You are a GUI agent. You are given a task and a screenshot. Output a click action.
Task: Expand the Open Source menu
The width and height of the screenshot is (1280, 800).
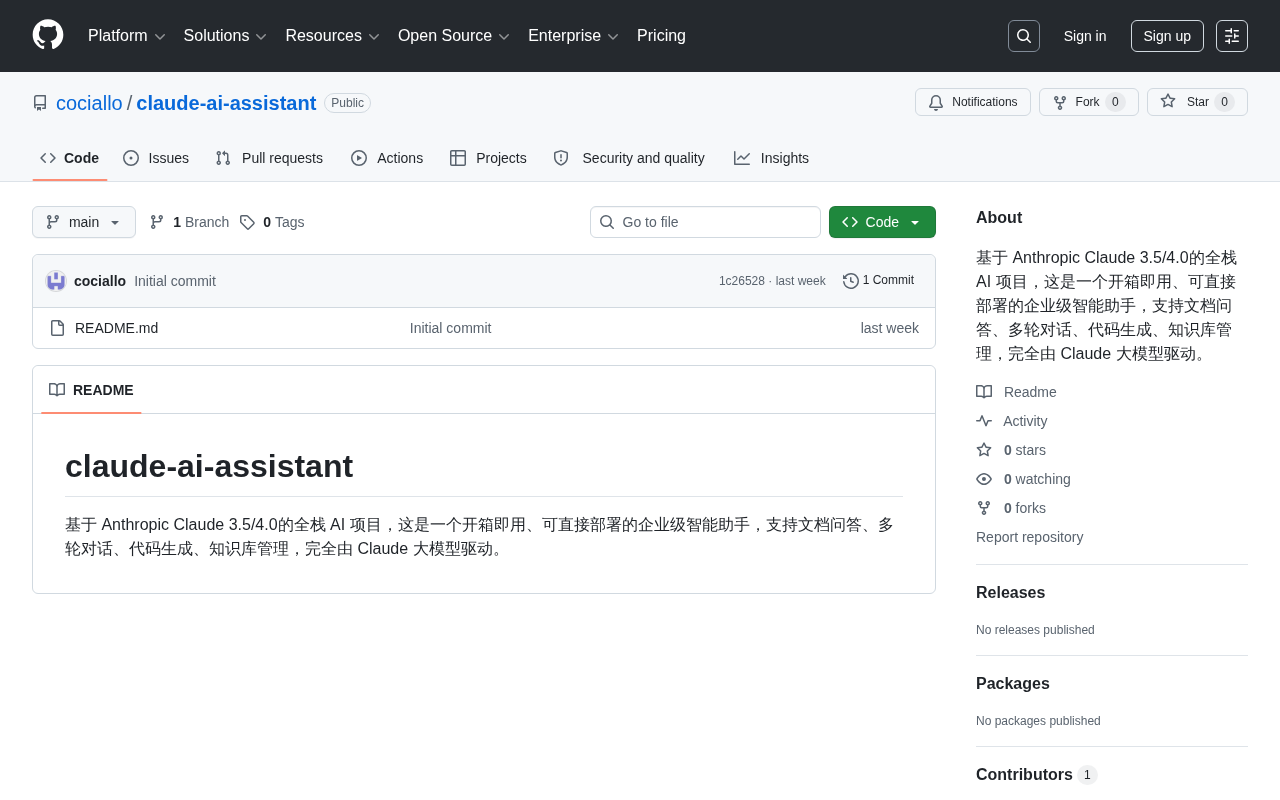pos(454,36)
